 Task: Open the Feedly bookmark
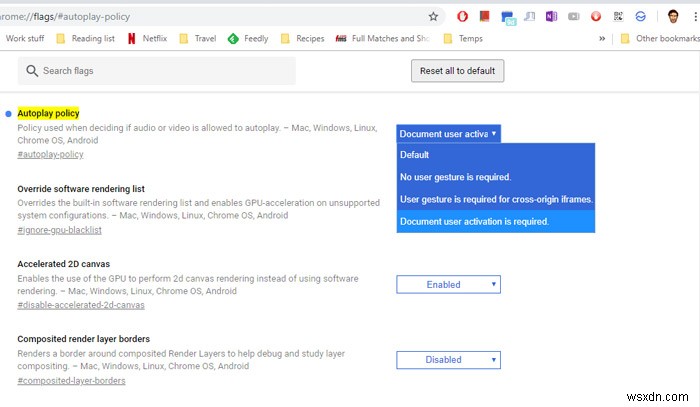pyautogui.click(x=248, y=38)
